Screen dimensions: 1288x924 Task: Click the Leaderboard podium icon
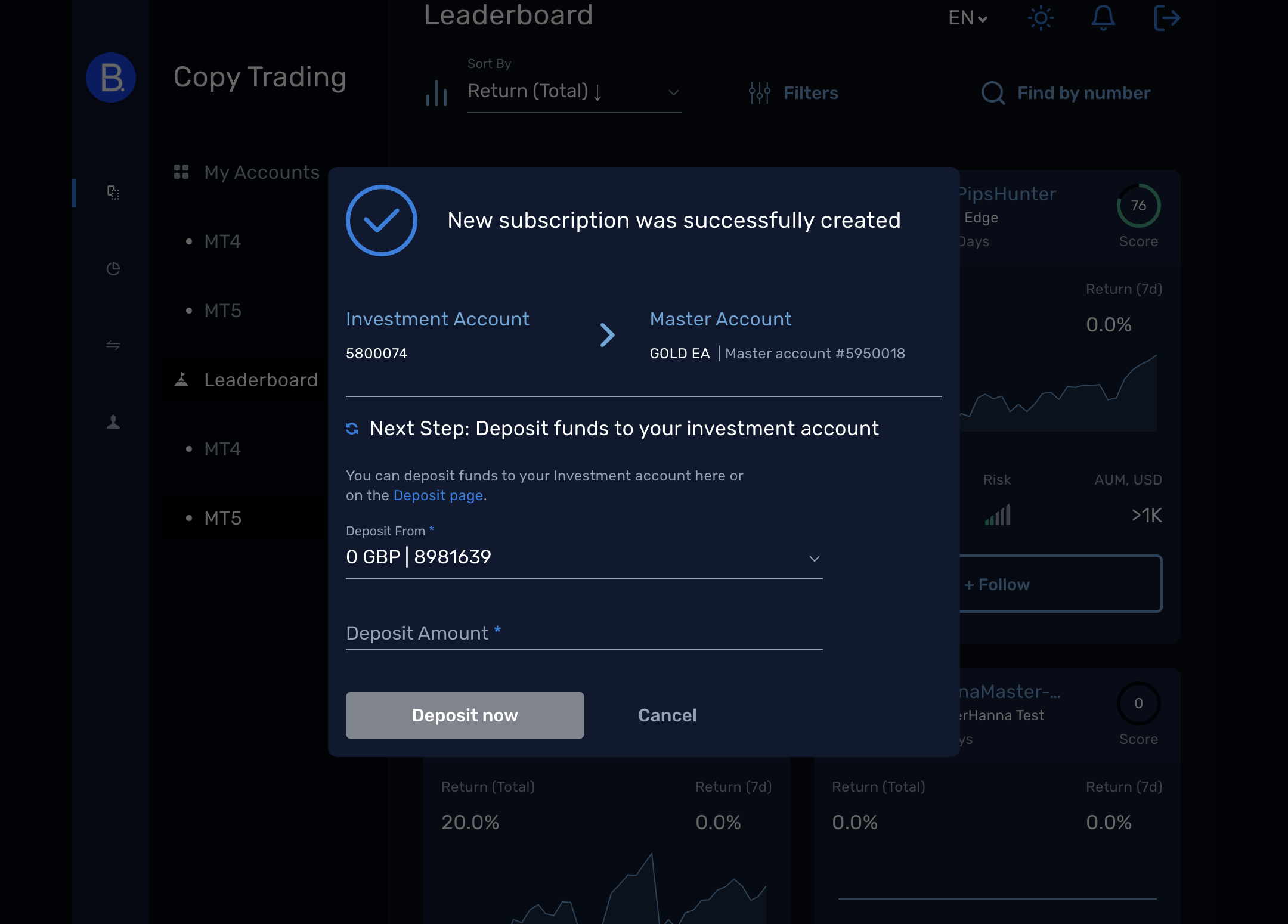[x=181, y=380]
